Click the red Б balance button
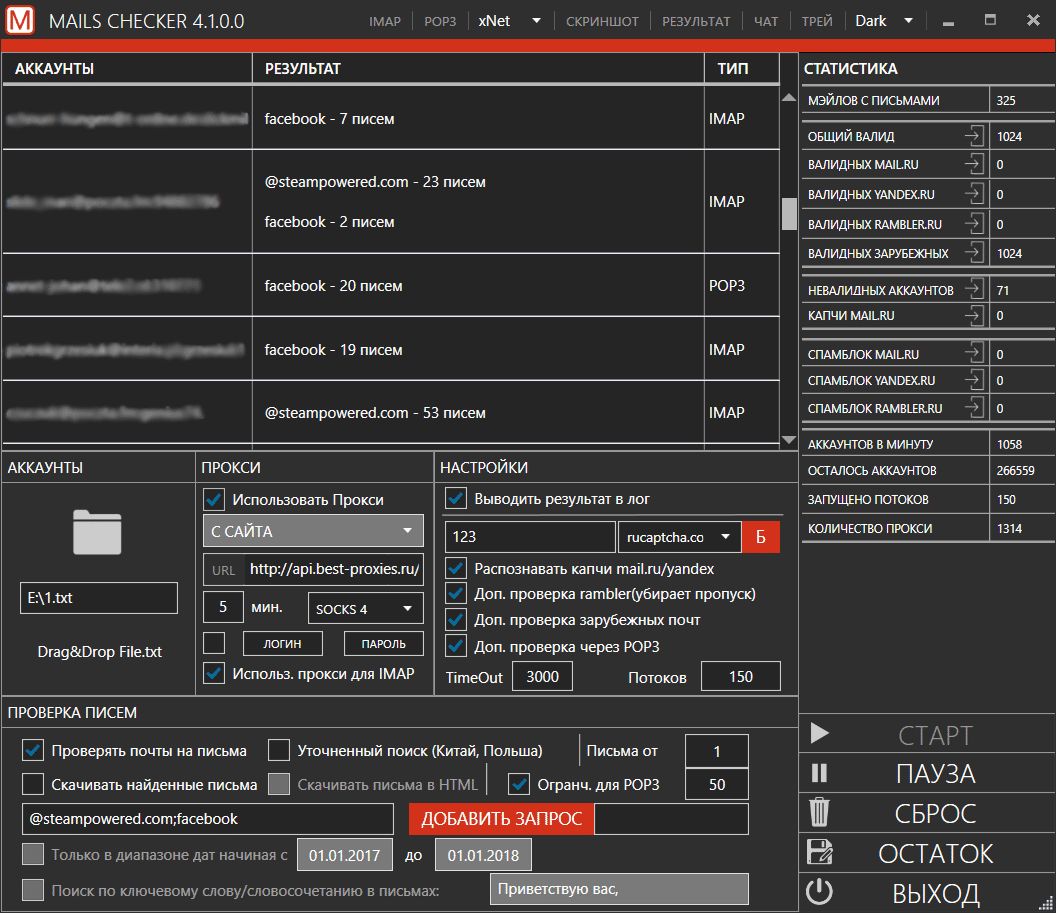This screenshot has height=913, width=1056. (760, 537)
